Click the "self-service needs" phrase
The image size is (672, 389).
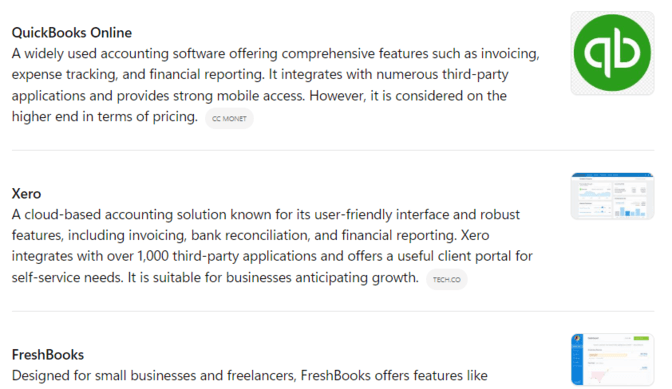[67, 278]
